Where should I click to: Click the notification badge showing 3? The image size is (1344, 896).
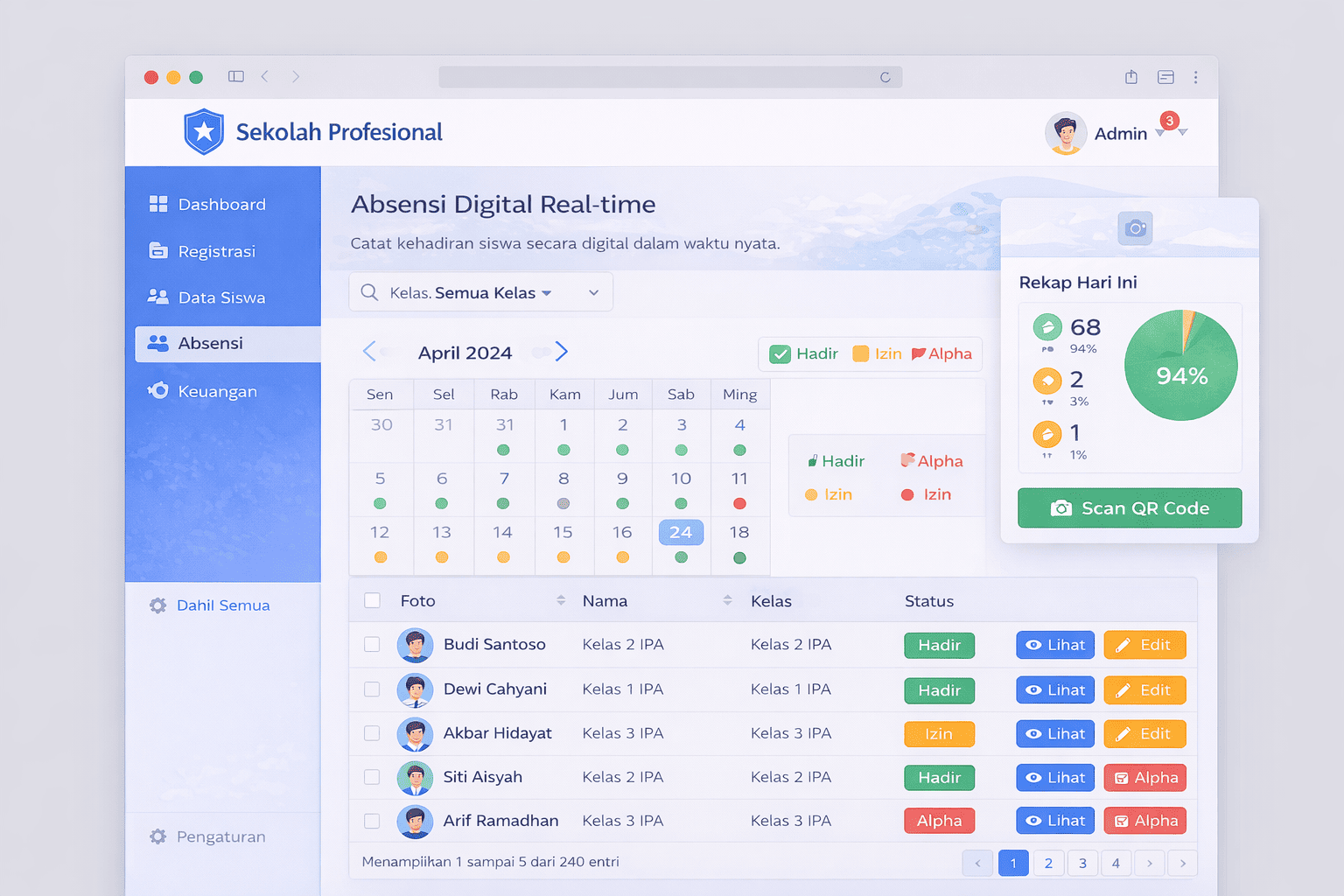1169,121
